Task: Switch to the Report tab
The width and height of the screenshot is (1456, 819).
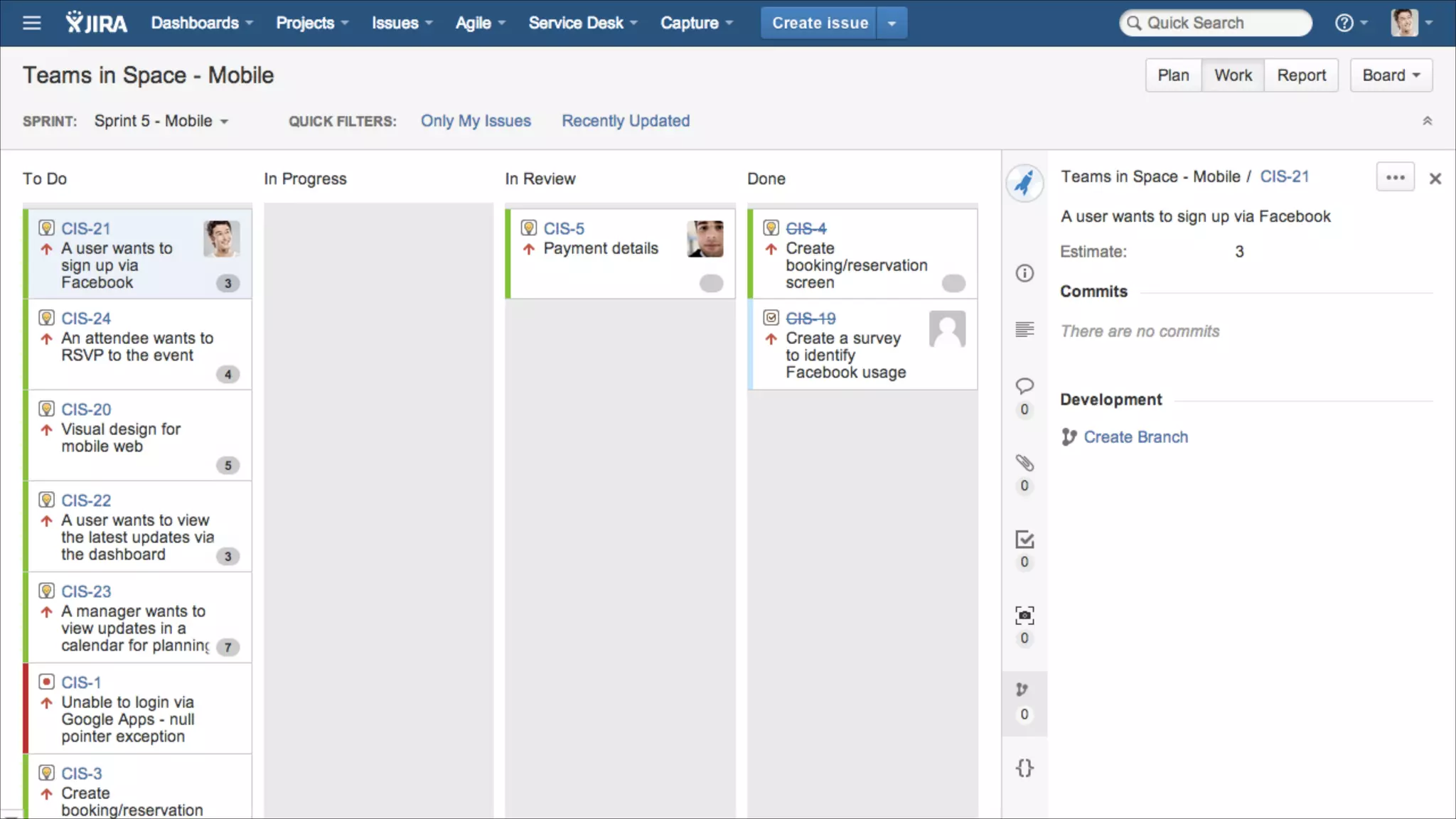Action: click(x=1301, y=75)
